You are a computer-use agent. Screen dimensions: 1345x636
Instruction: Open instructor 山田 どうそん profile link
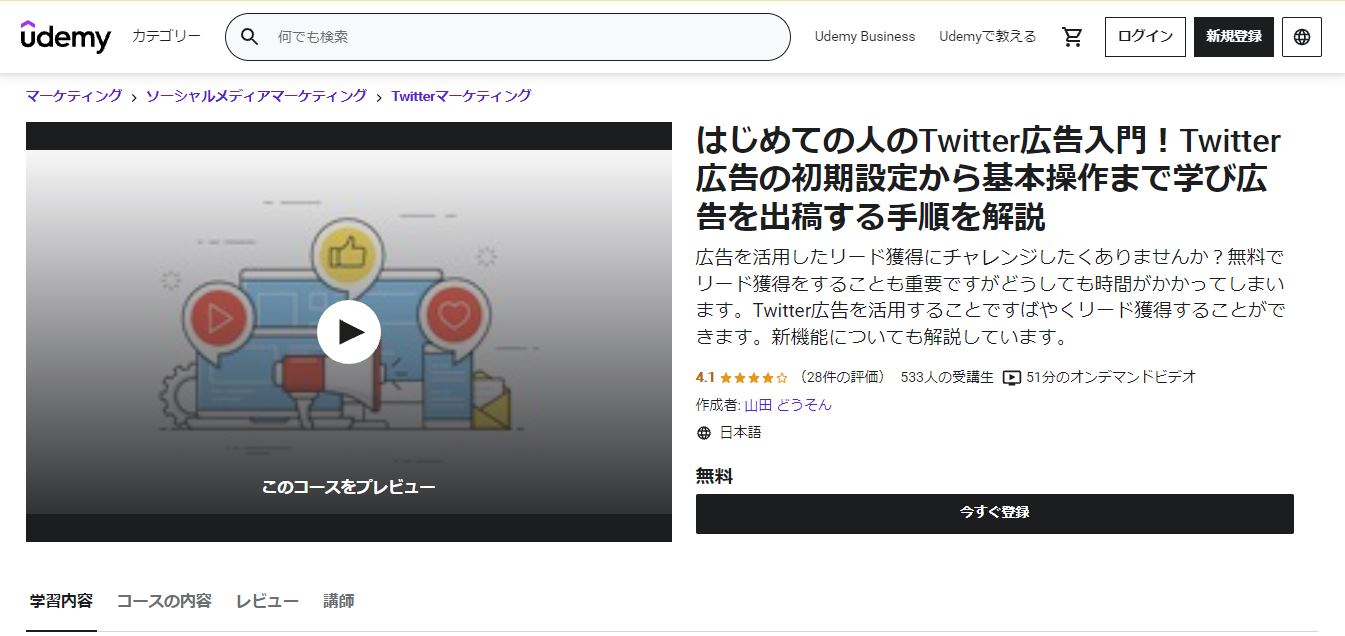click(788, 405)
